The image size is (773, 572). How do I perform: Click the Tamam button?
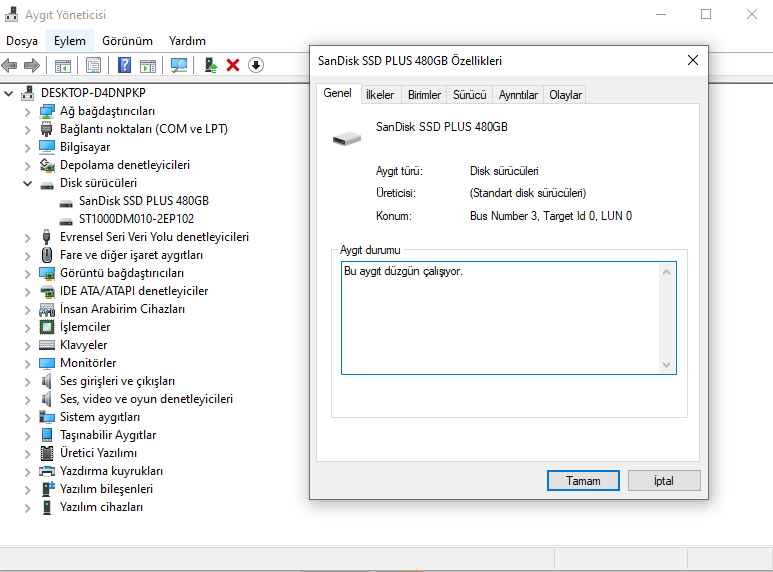pos(583,481)
